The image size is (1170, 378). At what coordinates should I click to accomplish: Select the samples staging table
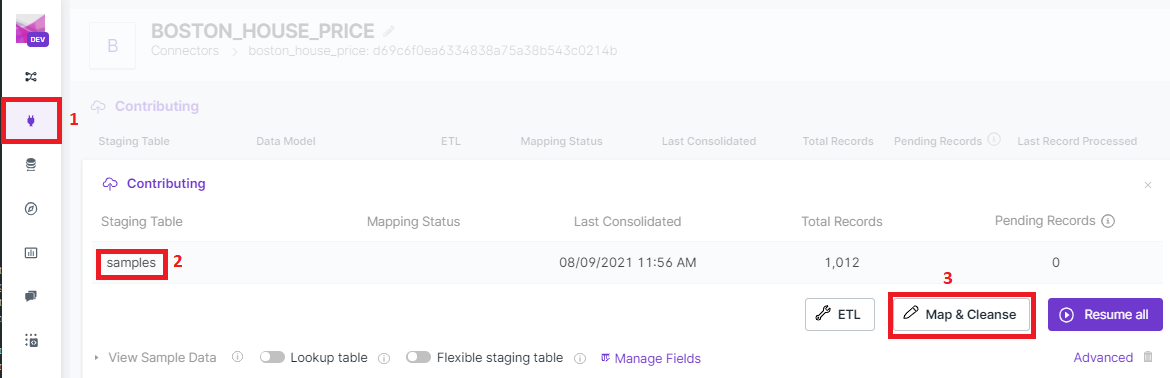[x=131, y=262]
